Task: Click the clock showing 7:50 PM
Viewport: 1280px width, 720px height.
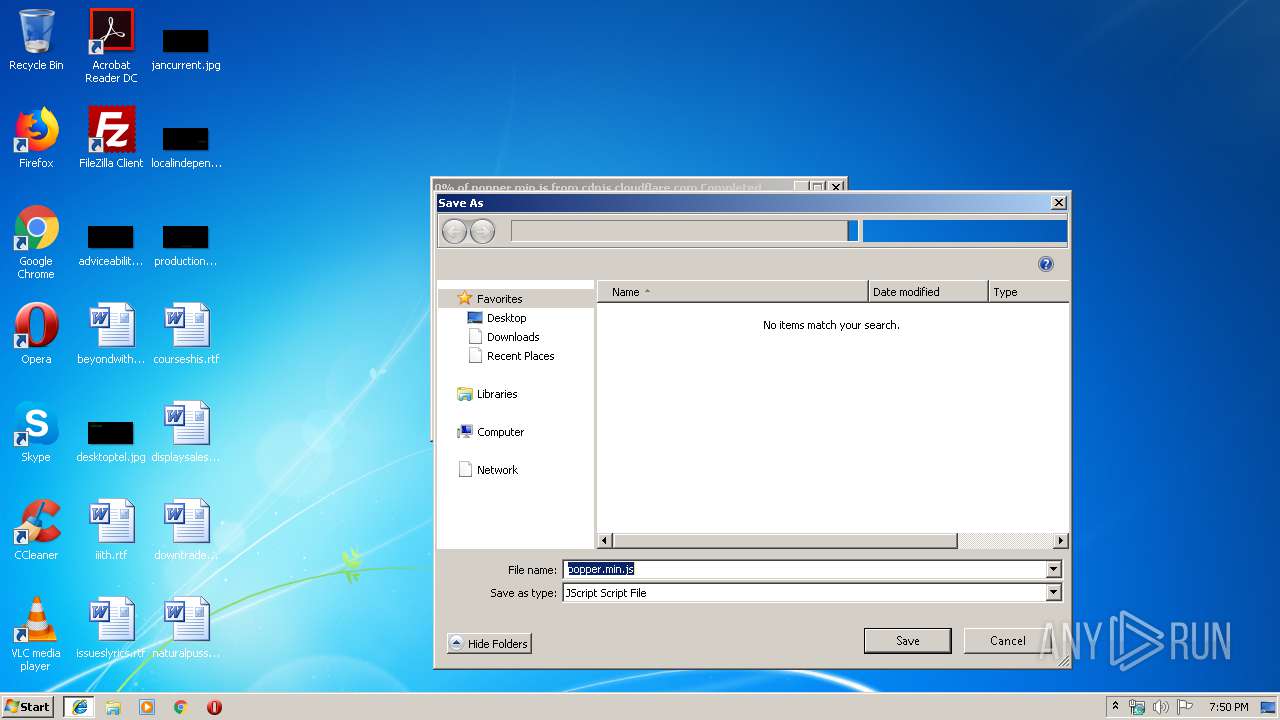Action: 1228,707
